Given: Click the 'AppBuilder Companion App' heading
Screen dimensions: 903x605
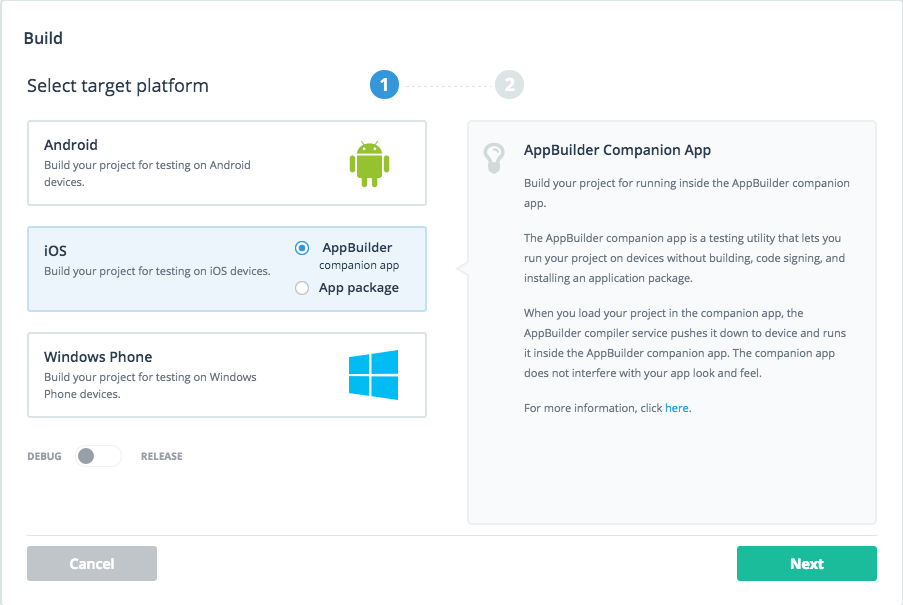Looking at the screenshot, I should pos(617,150).
